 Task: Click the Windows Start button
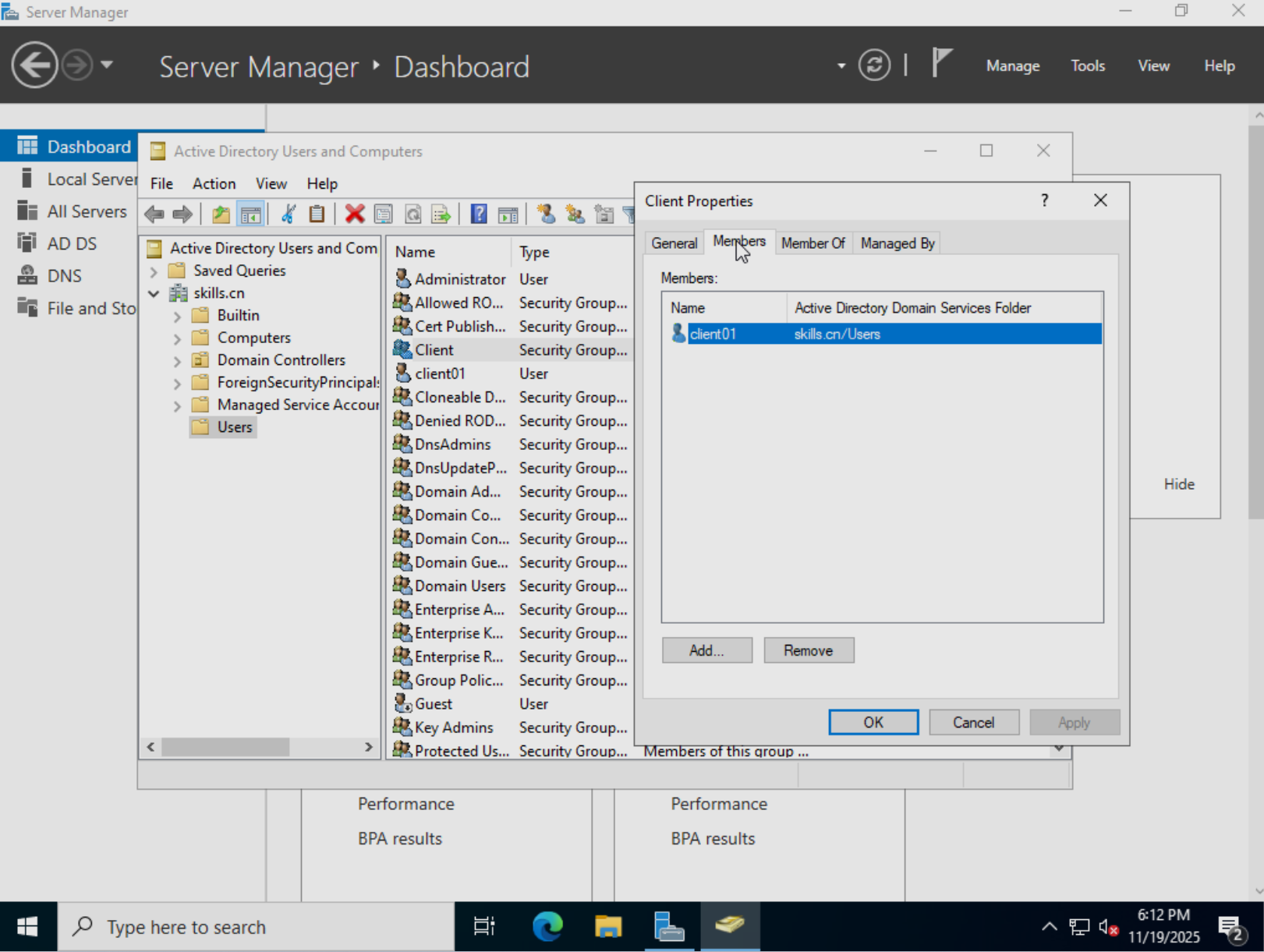click(x=28, y=926)
